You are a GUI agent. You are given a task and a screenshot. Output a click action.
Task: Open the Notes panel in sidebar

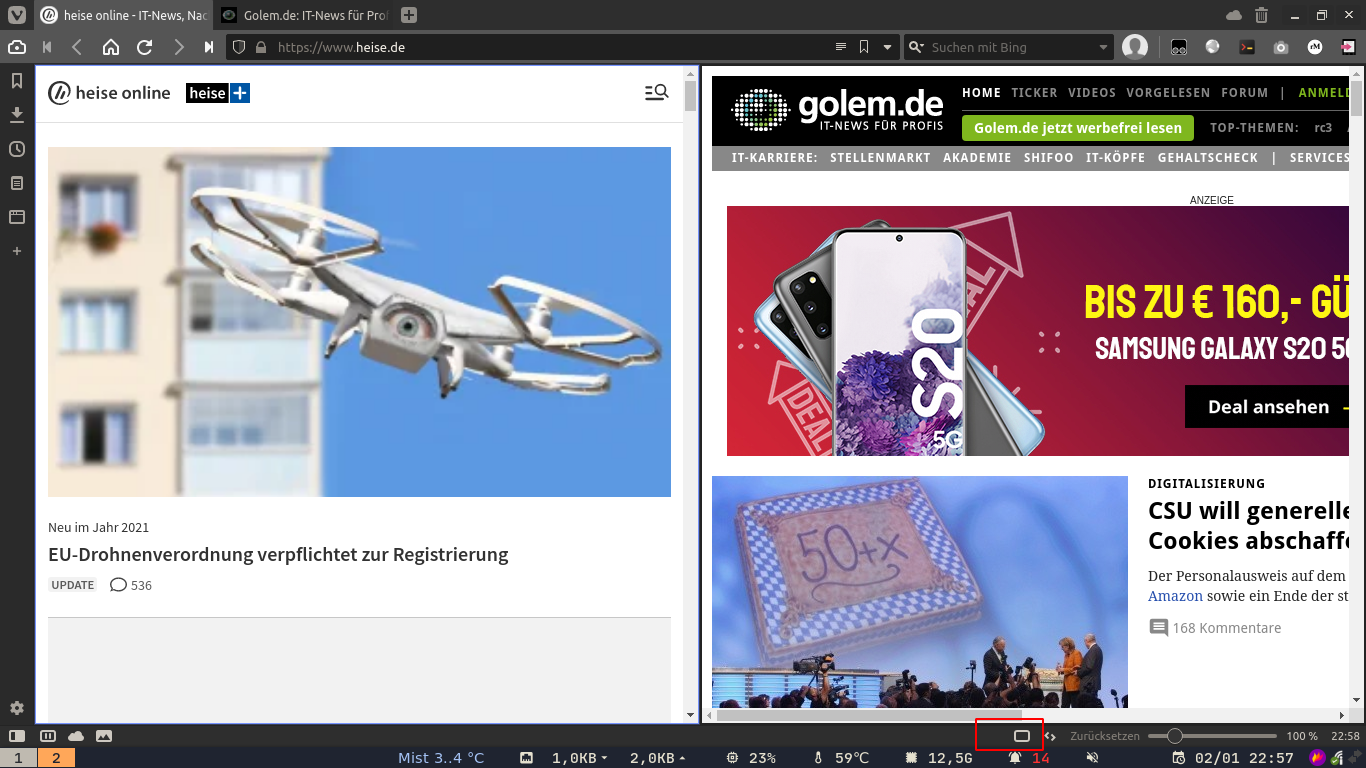(x=17, y=183)
